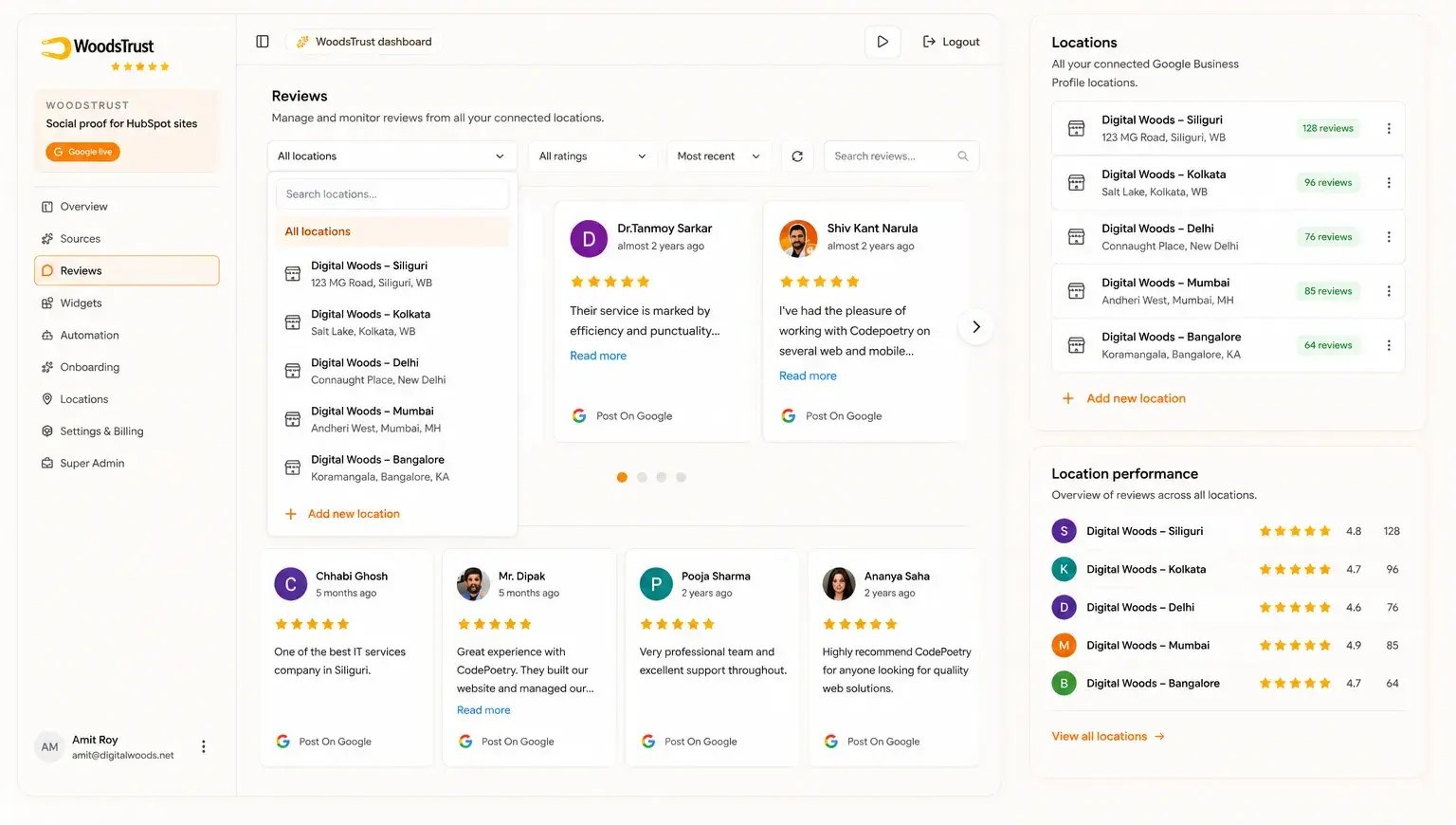Viewport: 1456px width, 825px height.
Task: Open Amit Roy account options menu
Action: (203, 747)
